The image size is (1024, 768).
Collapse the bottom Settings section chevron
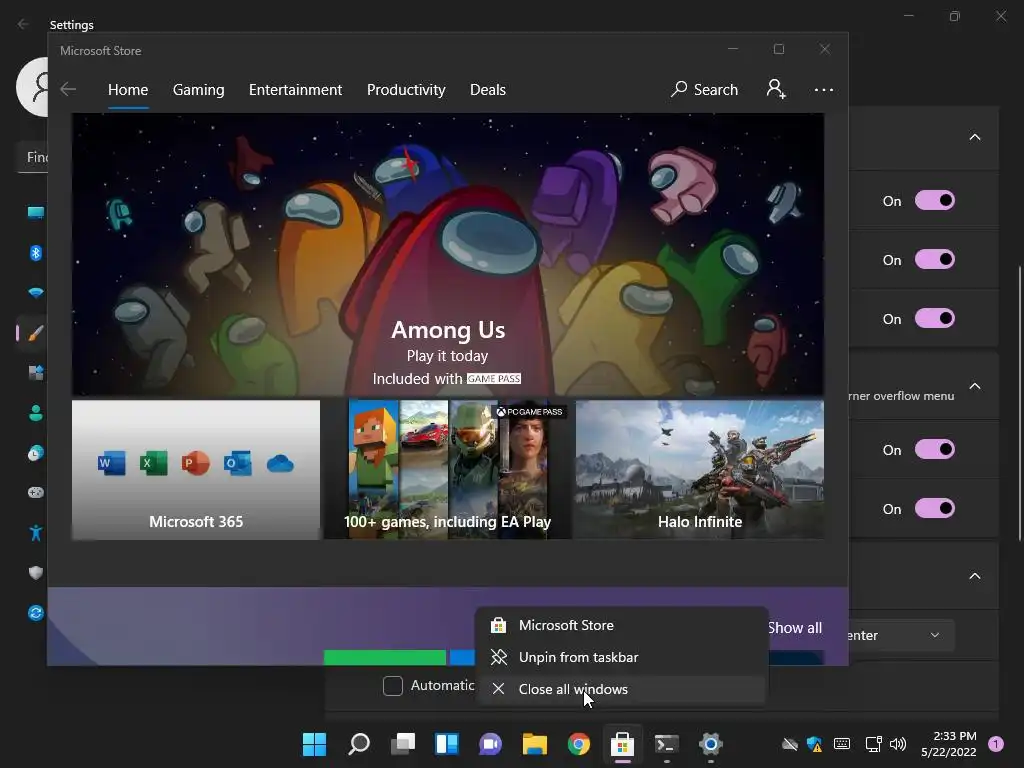coord(975,576)
